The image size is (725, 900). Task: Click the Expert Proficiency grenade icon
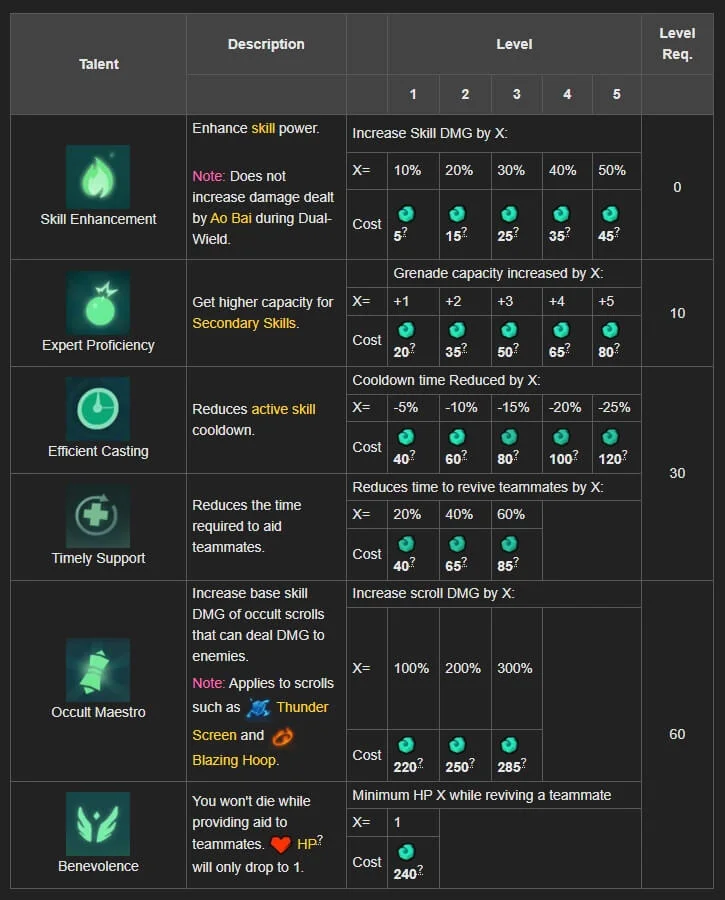[98, 303]
